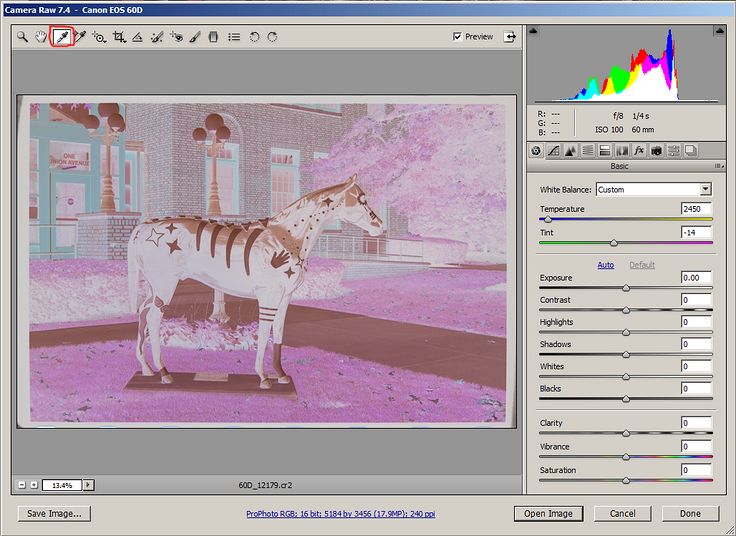Select the Hand tool
This screenshot has height=536, width=736.
point(41,37)
